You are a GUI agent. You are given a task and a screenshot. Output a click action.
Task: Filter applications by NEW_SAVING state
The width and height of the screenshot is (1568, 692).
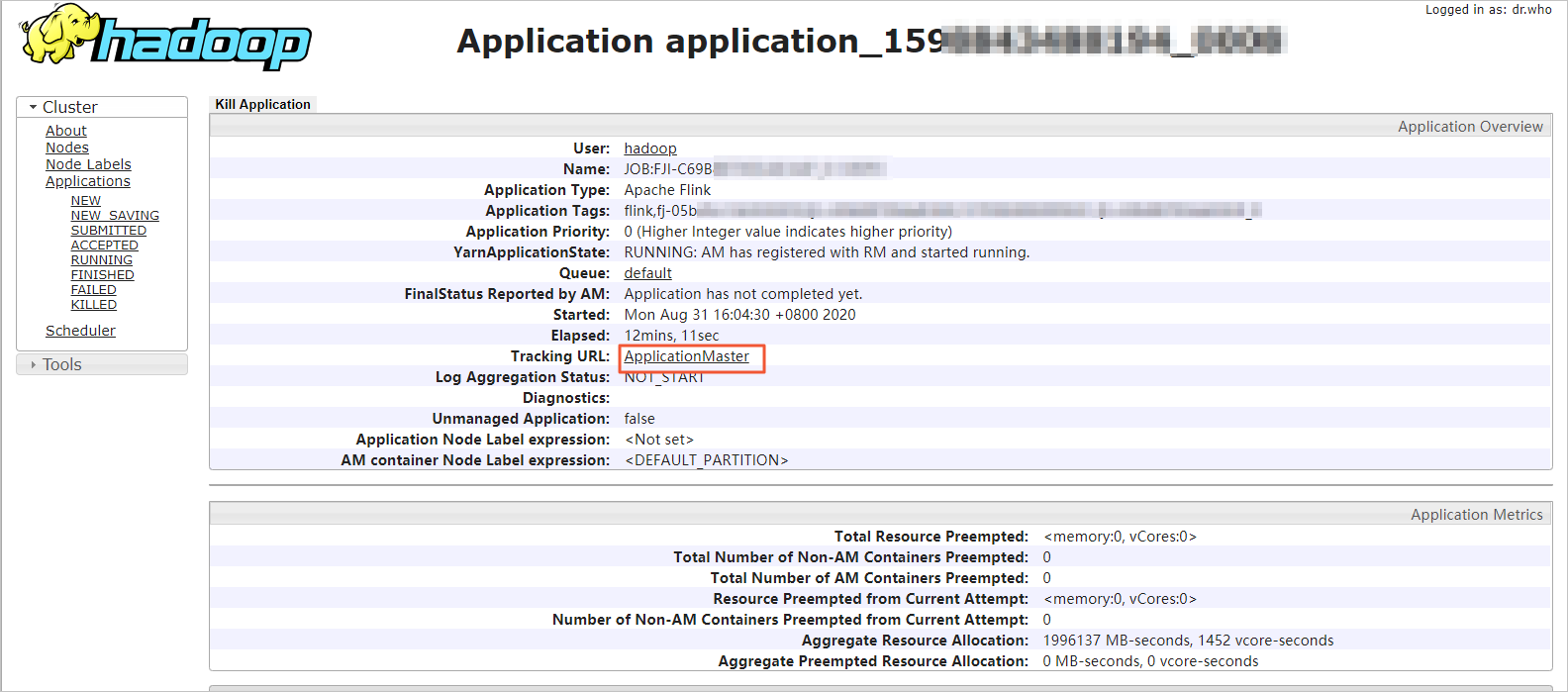115,215
